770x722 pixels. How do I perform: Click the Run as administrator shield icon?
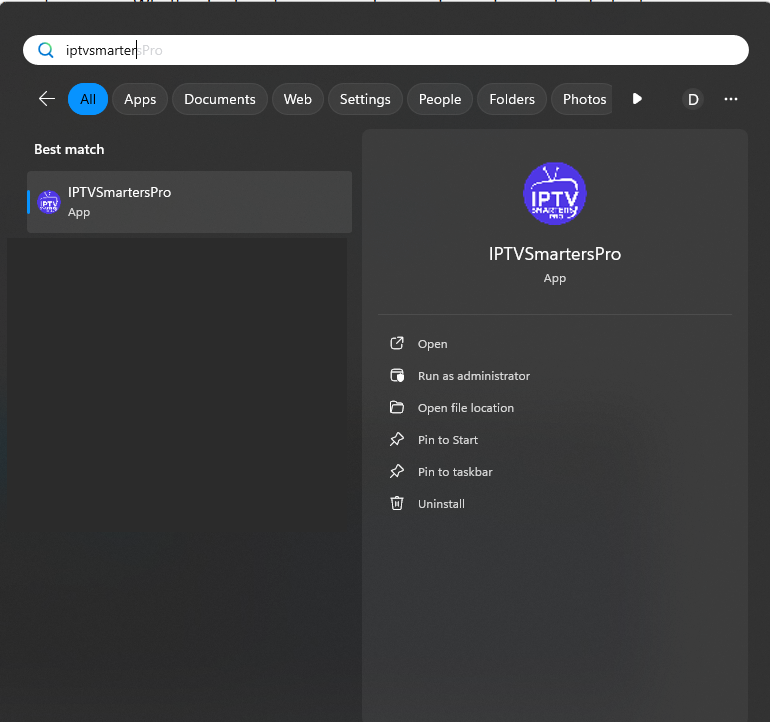tap(397, 376)
